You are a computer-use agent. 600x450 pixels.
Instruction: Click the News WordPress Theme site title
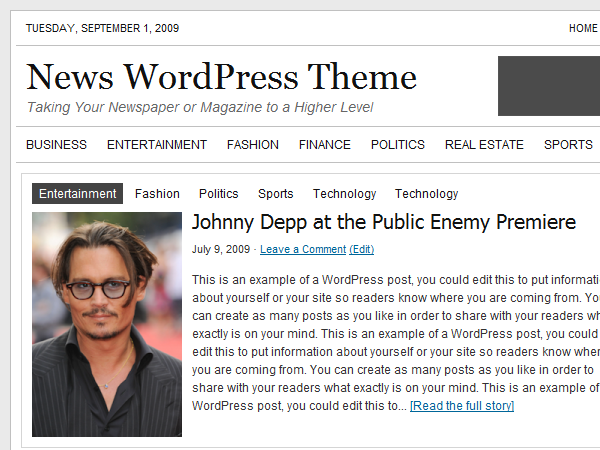pos(222,77)
